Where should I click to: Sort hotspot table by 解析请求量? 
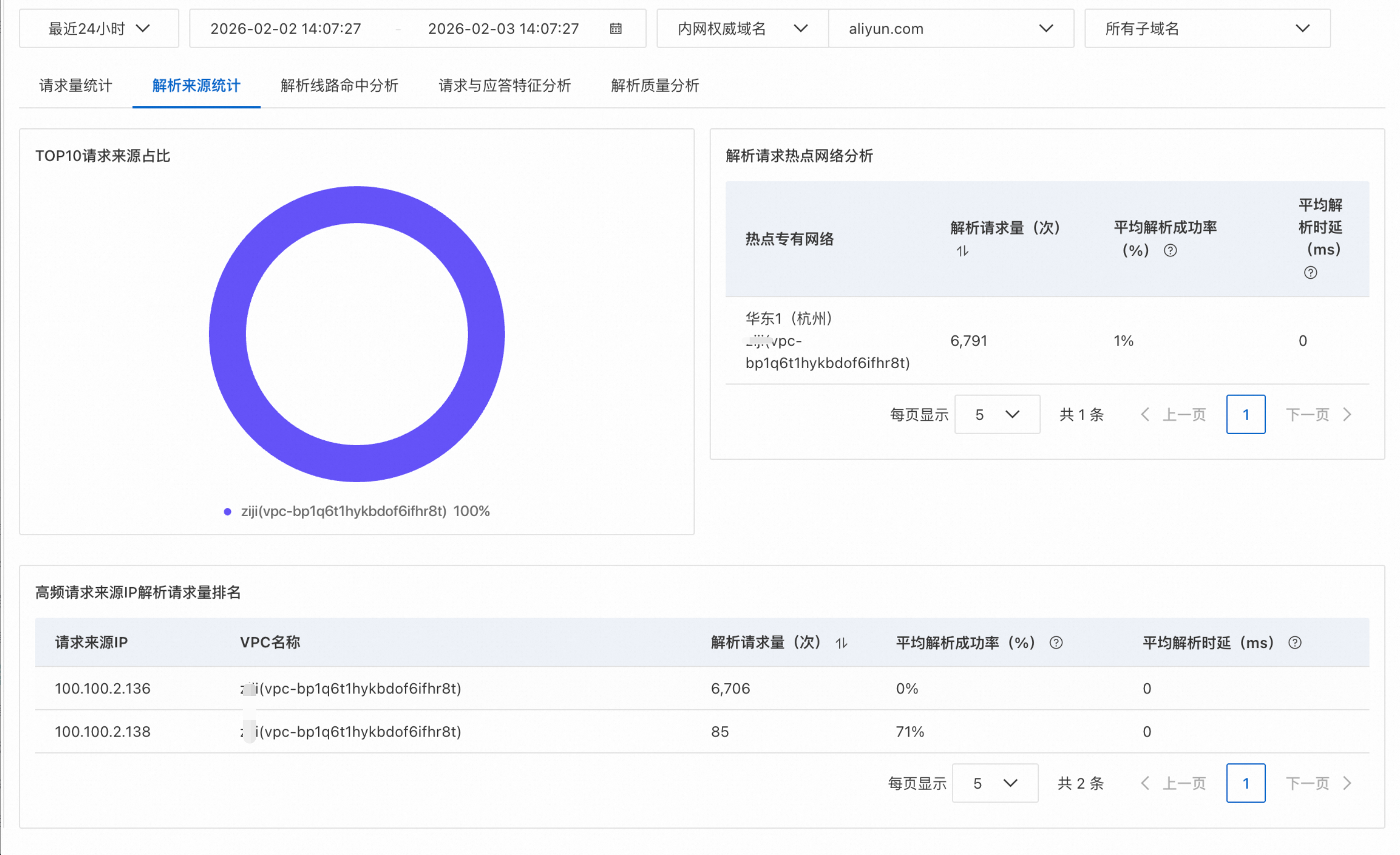[962, 251]
